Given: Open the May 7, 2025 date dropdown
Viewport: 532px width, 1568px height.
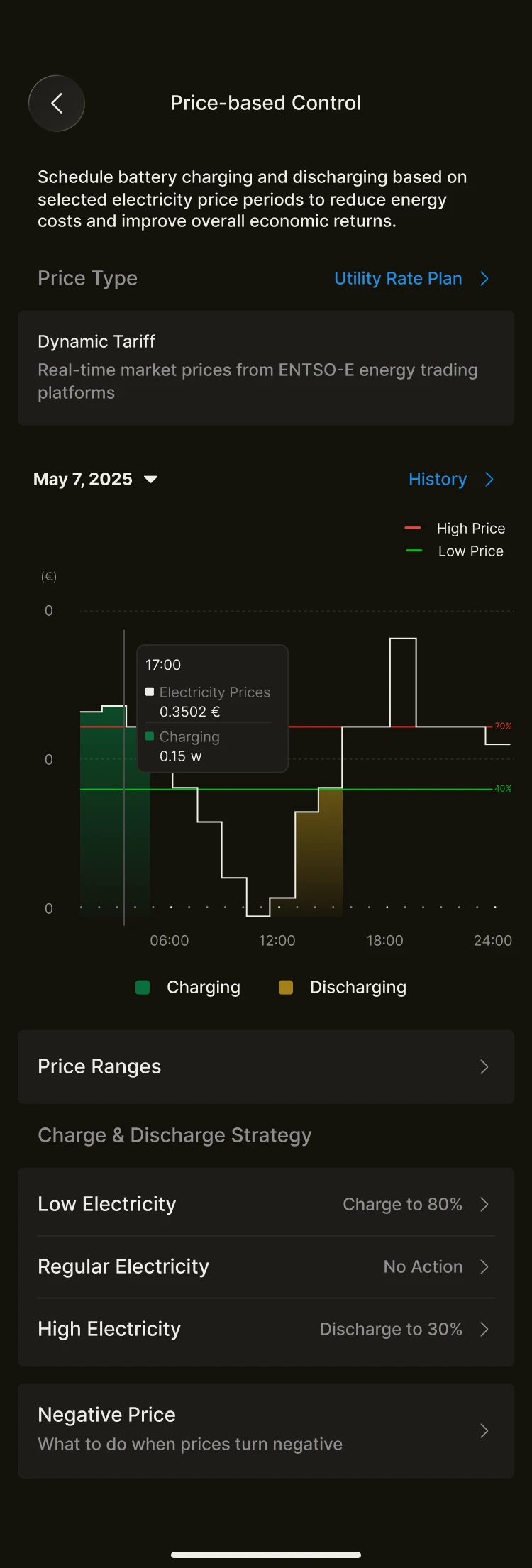Looking at the screenshot, I should point(95,480).
